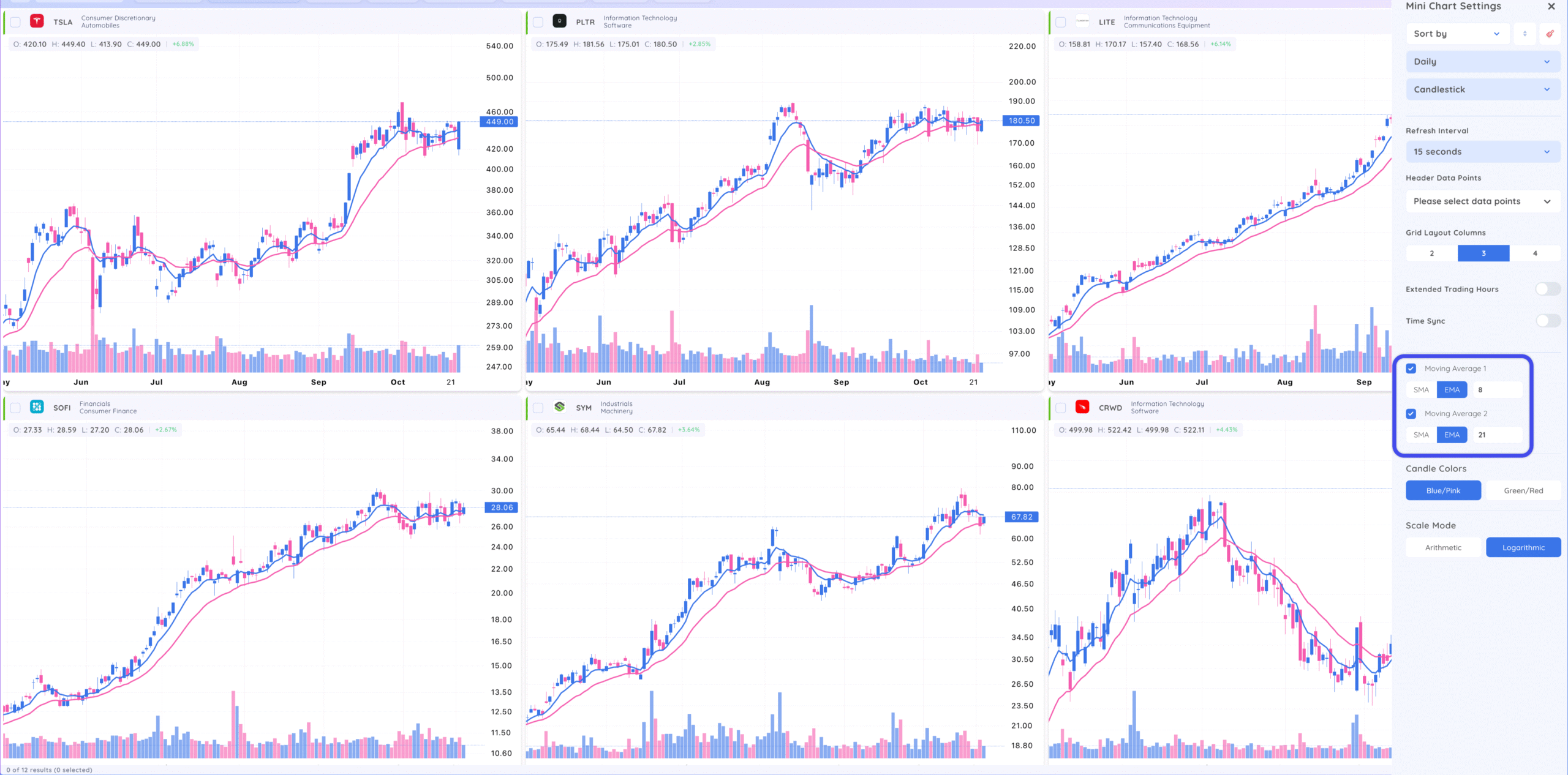
Task: Click the red Tesla logo icon
Action: pyautogui.click(x=37, y=21)
